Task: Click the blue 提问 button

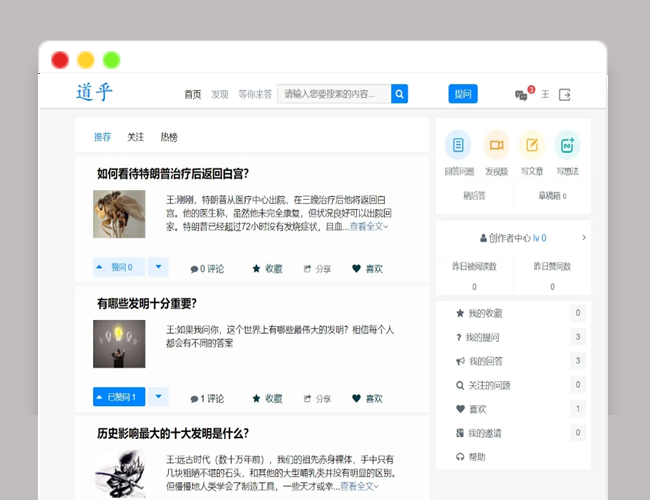Action: click(463, 94)
